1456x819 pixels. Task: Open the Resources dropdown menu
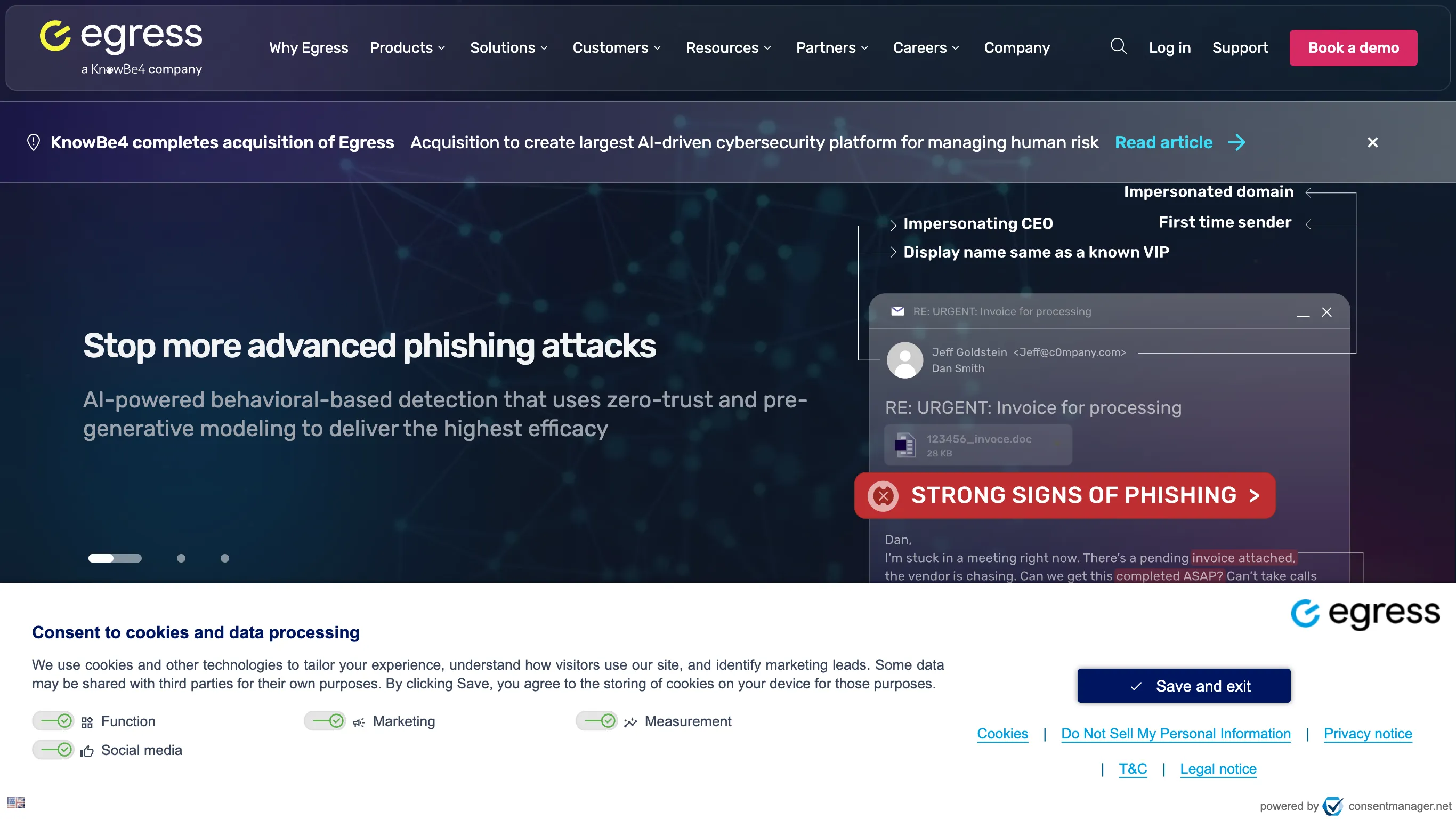pyautogui.click(x=727, y=47)
